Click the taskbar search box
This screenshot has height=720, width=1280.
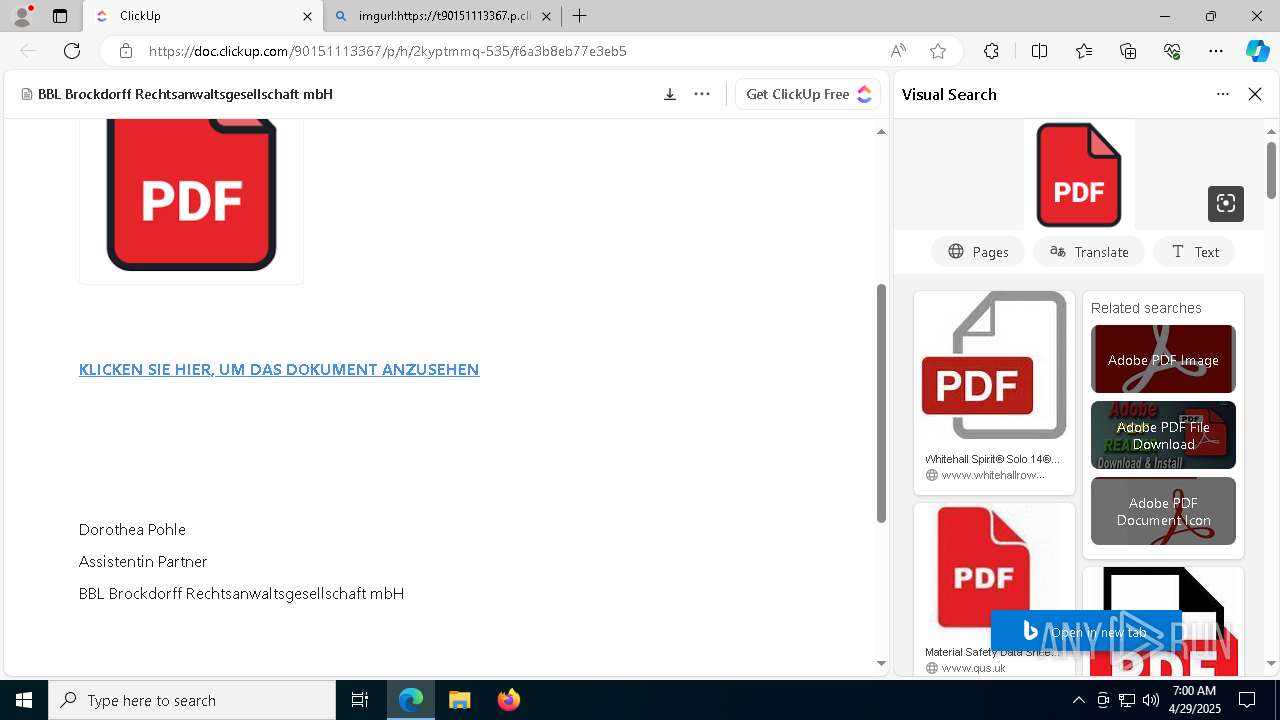pos(192,700)
